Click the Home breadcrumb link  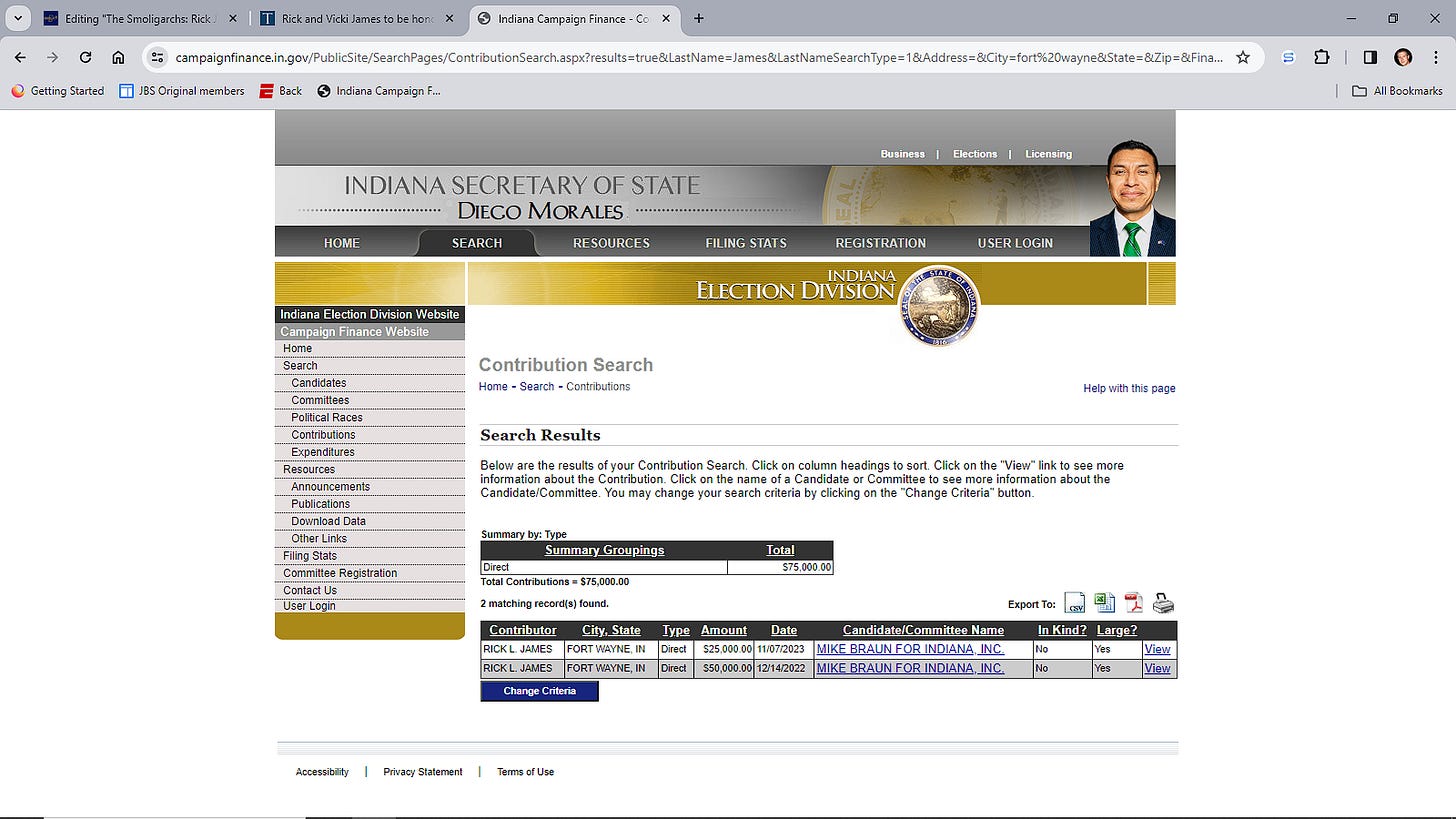tap(493, 386)
